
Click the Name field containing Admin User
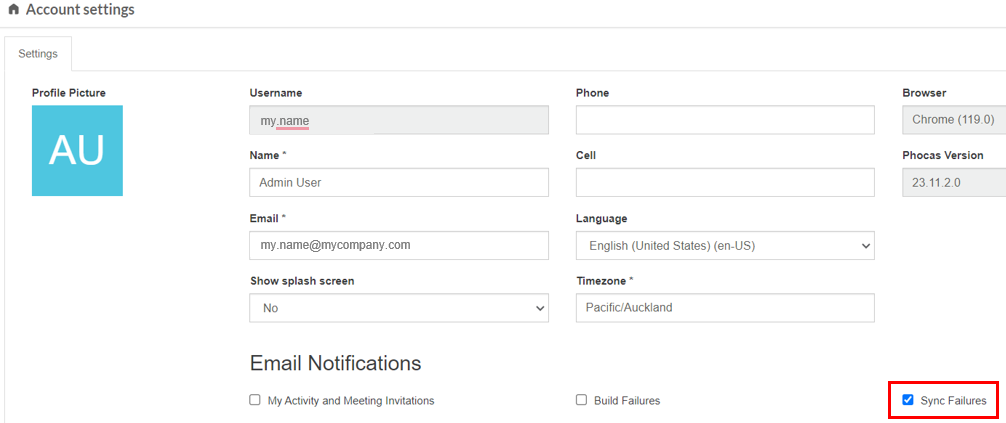click(398, 183)
